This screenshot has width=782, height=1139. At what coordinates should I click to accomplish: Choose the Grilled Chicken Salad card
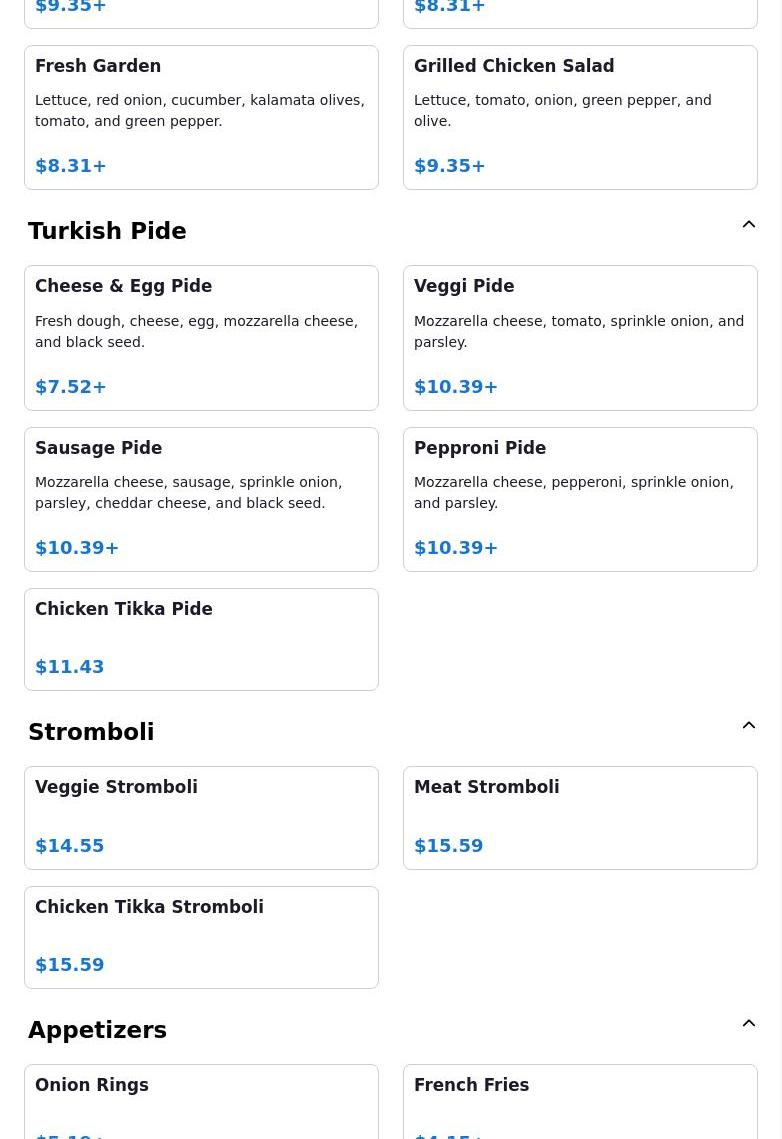tap(580, 117)
